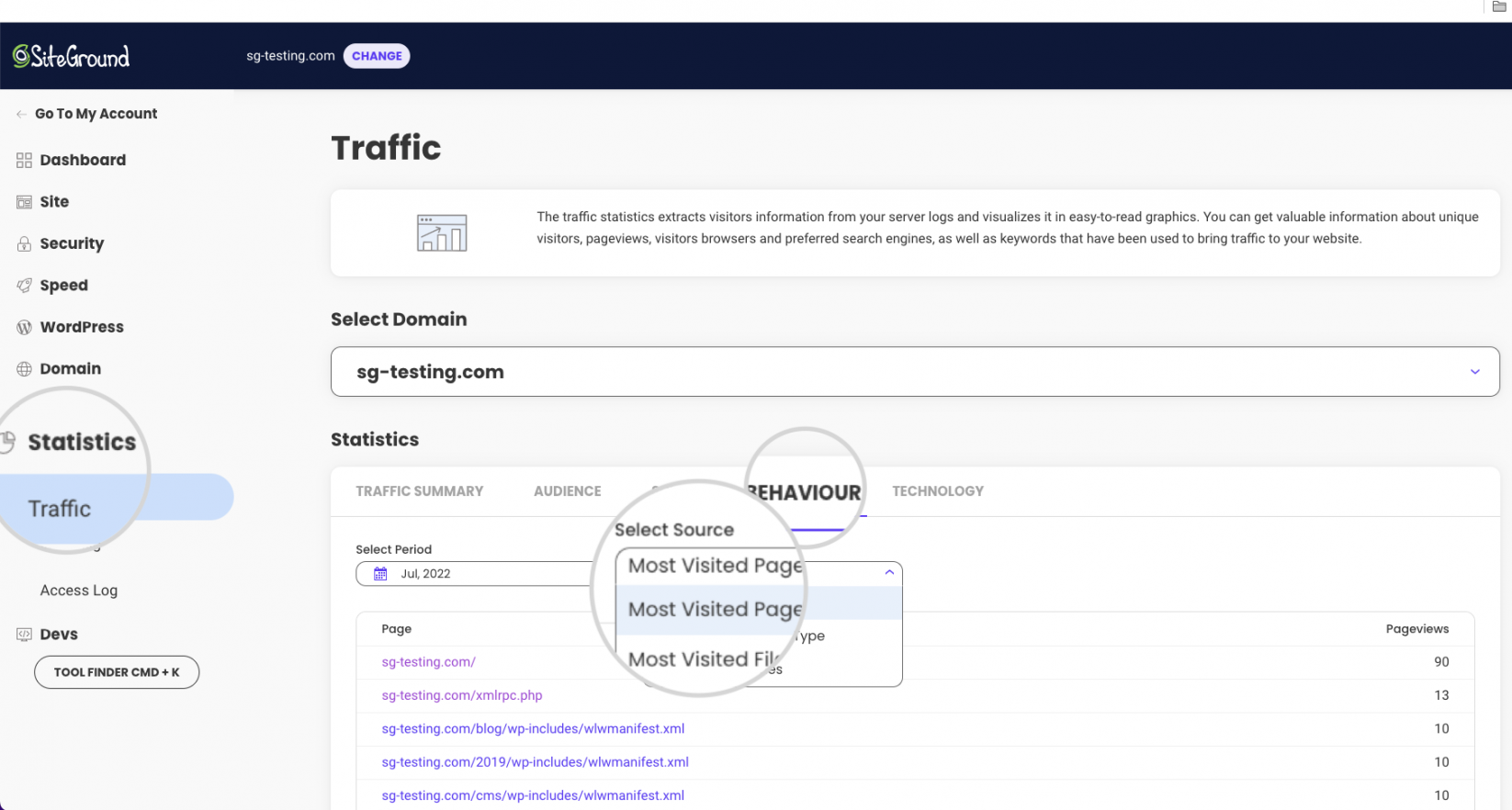Click the Statistics pie chart icon
Viewport: 1512px width, 810px height.
pos(7,443)
